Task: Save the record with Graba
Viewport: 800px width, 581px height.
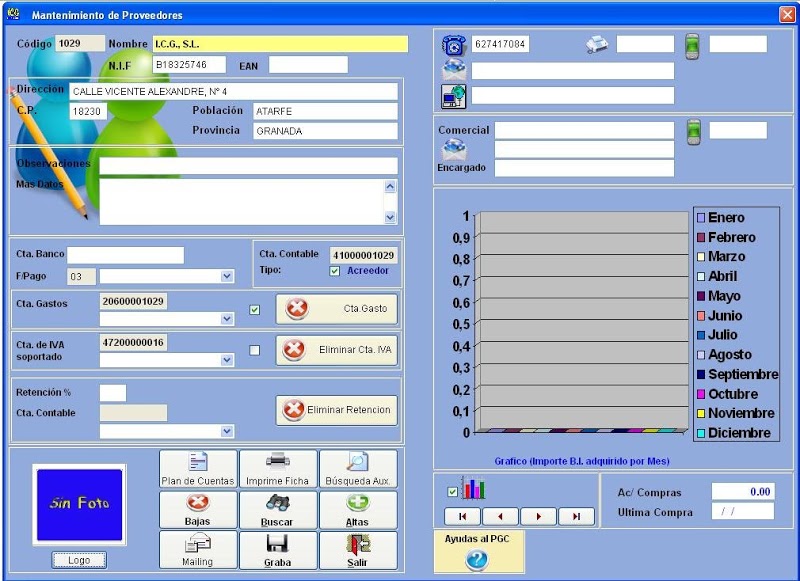Action: tap(278, 550)
